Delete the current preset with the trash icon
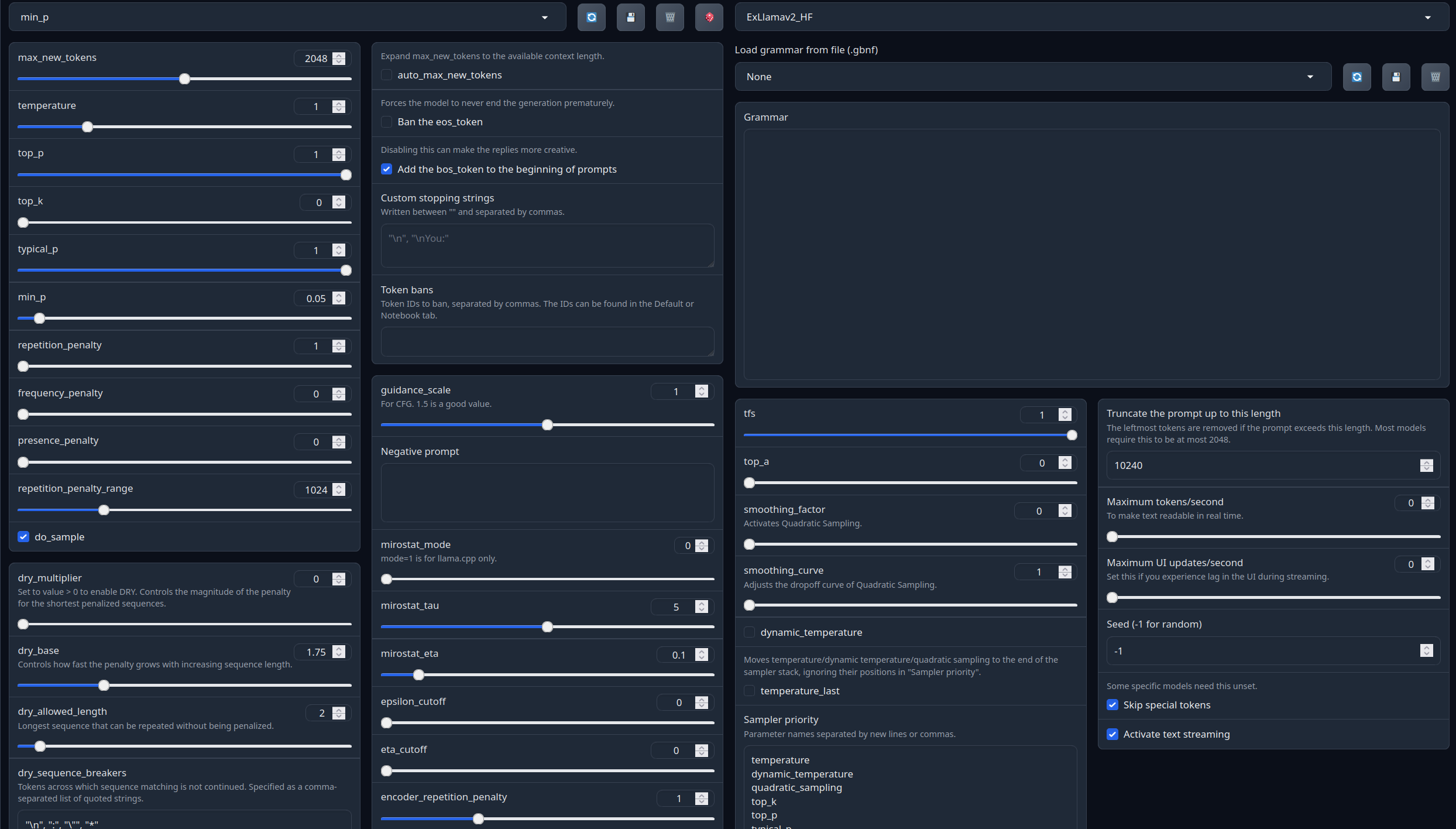Viewport: 1456px width, 829px height. (669, 17)
